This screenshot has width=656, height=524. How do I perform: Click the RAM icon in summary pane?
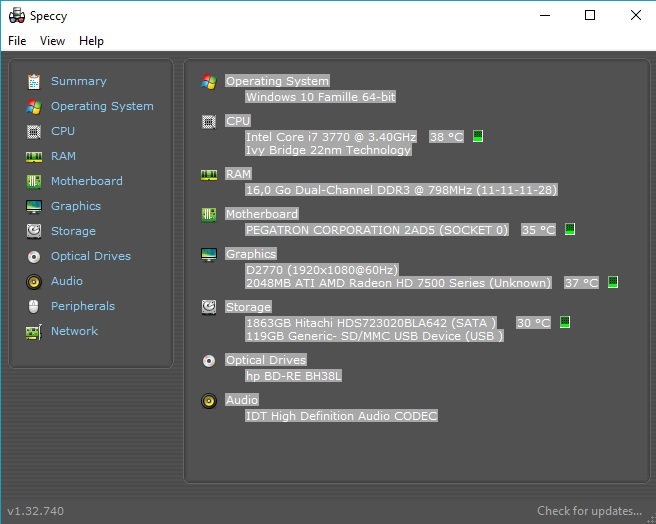click(x=209, y=175)
